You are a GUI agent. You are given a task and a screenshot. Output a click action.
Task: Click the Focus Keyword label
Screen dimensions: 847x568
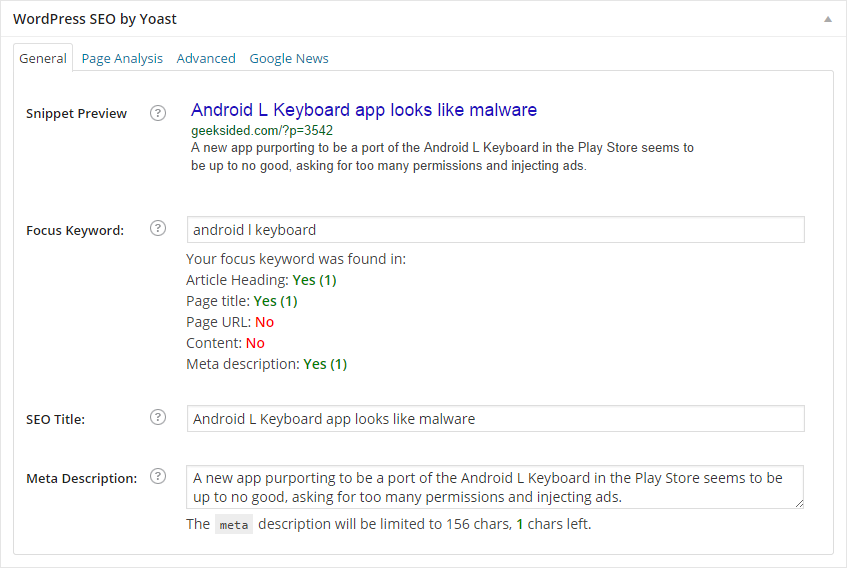tap(75, 230)
